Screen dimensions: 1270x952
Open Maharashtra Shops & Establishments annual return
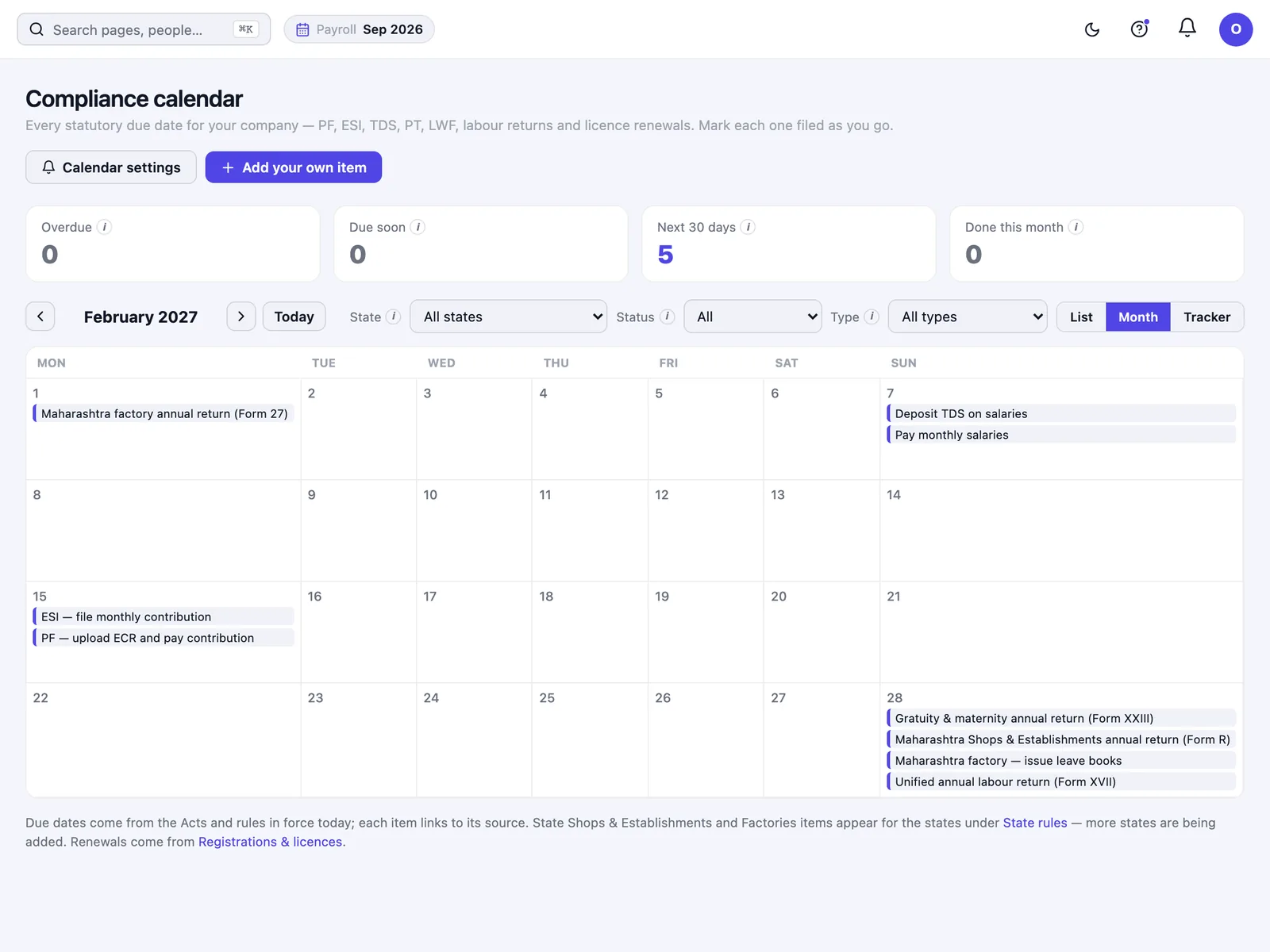tap(1061, 739)
